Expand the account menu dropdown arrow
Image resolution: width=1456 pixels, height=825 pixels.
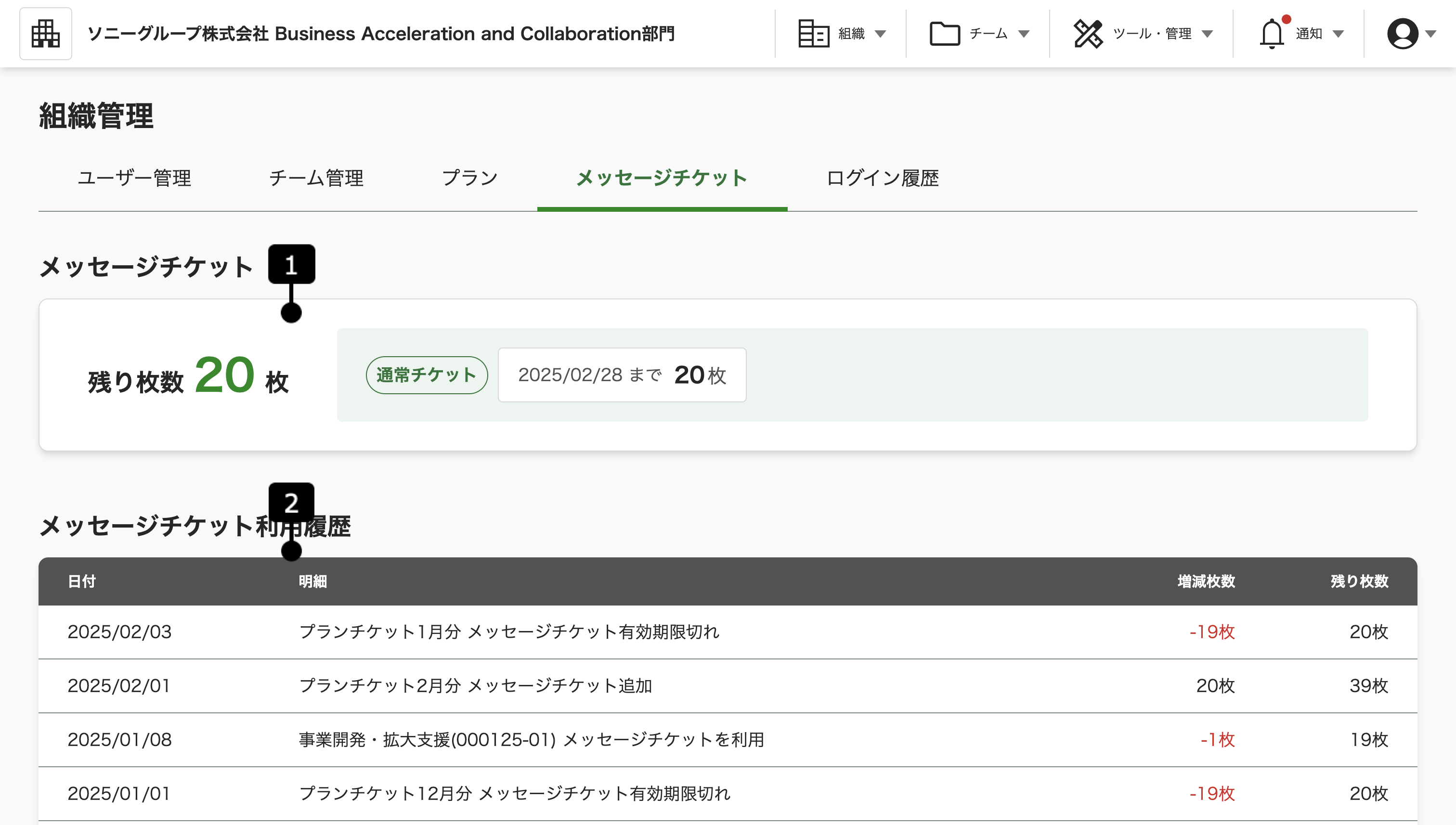(x=1430, y=34)
